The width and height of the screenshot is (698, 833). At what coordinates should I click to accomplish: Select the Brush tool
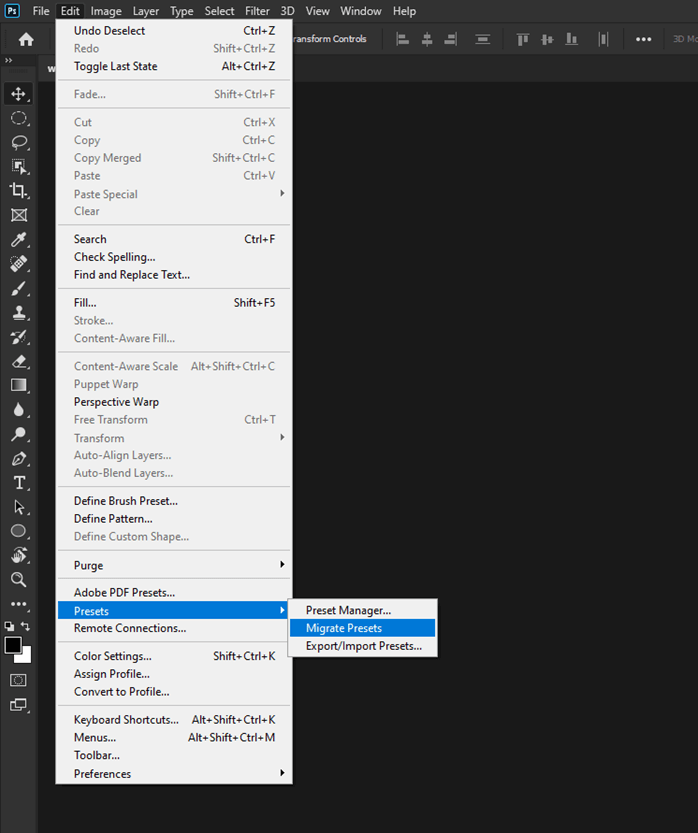pyautogui.click(x=19, y=288)
